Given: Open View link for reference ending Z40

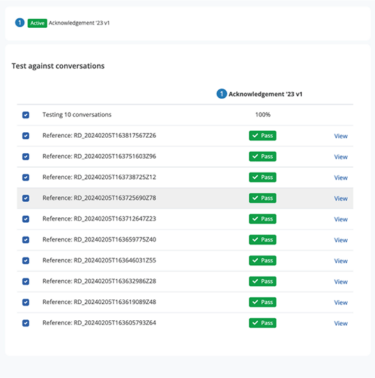Looking at the screenshot, I should click(341, 240).
